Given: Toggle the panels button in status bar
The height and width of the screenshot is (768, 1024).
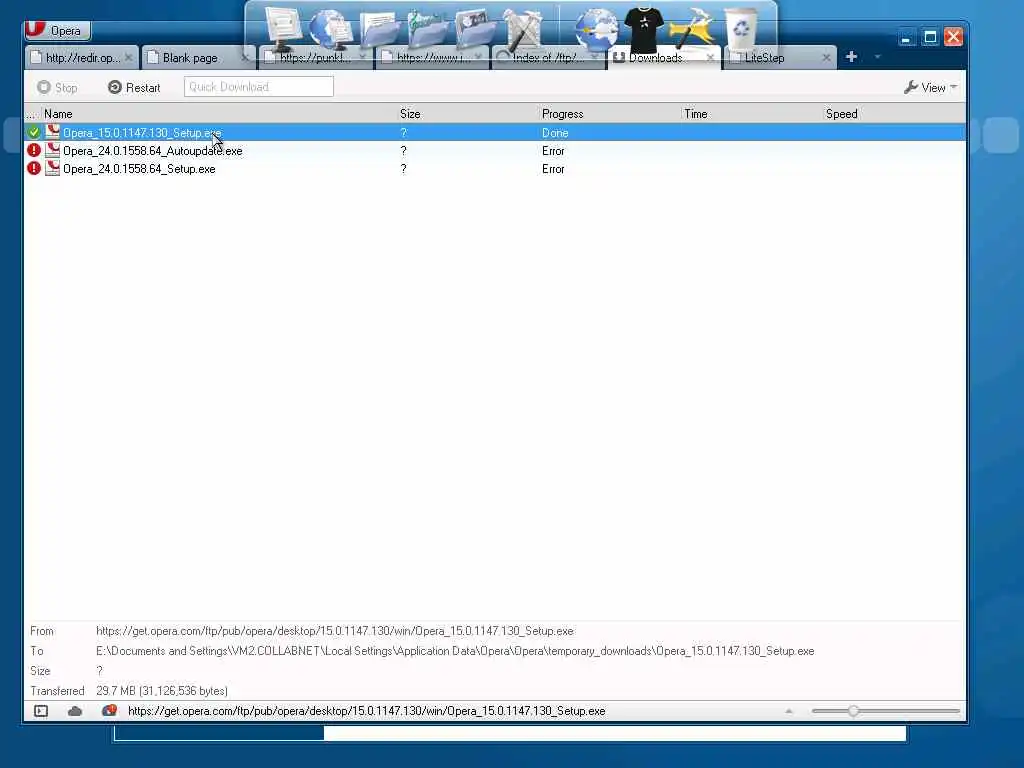Looking at the screenshot, I should (41, 711).
